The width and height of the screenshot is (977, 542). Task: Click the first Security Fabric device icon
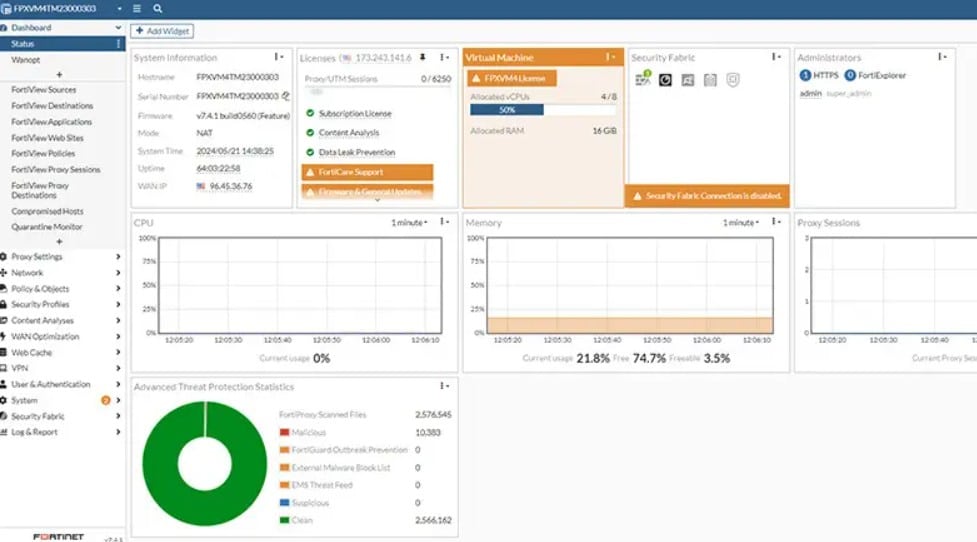[642, 78]
